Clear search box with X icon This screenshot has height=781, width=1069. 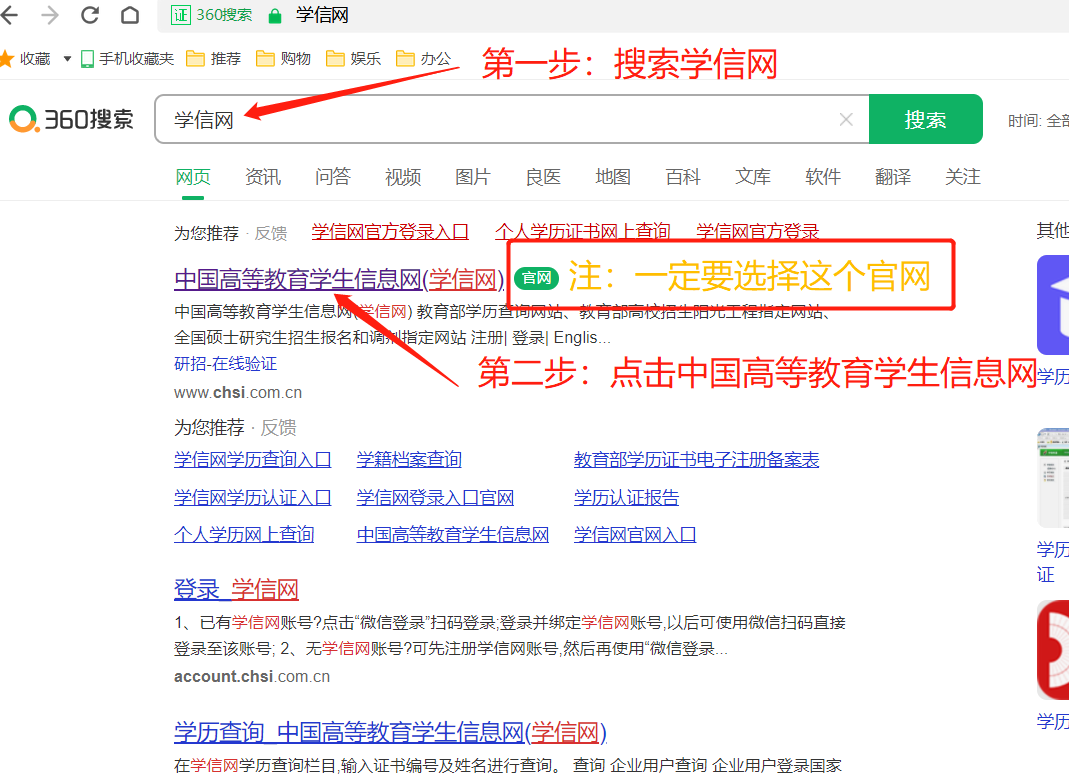coord(846,120)
